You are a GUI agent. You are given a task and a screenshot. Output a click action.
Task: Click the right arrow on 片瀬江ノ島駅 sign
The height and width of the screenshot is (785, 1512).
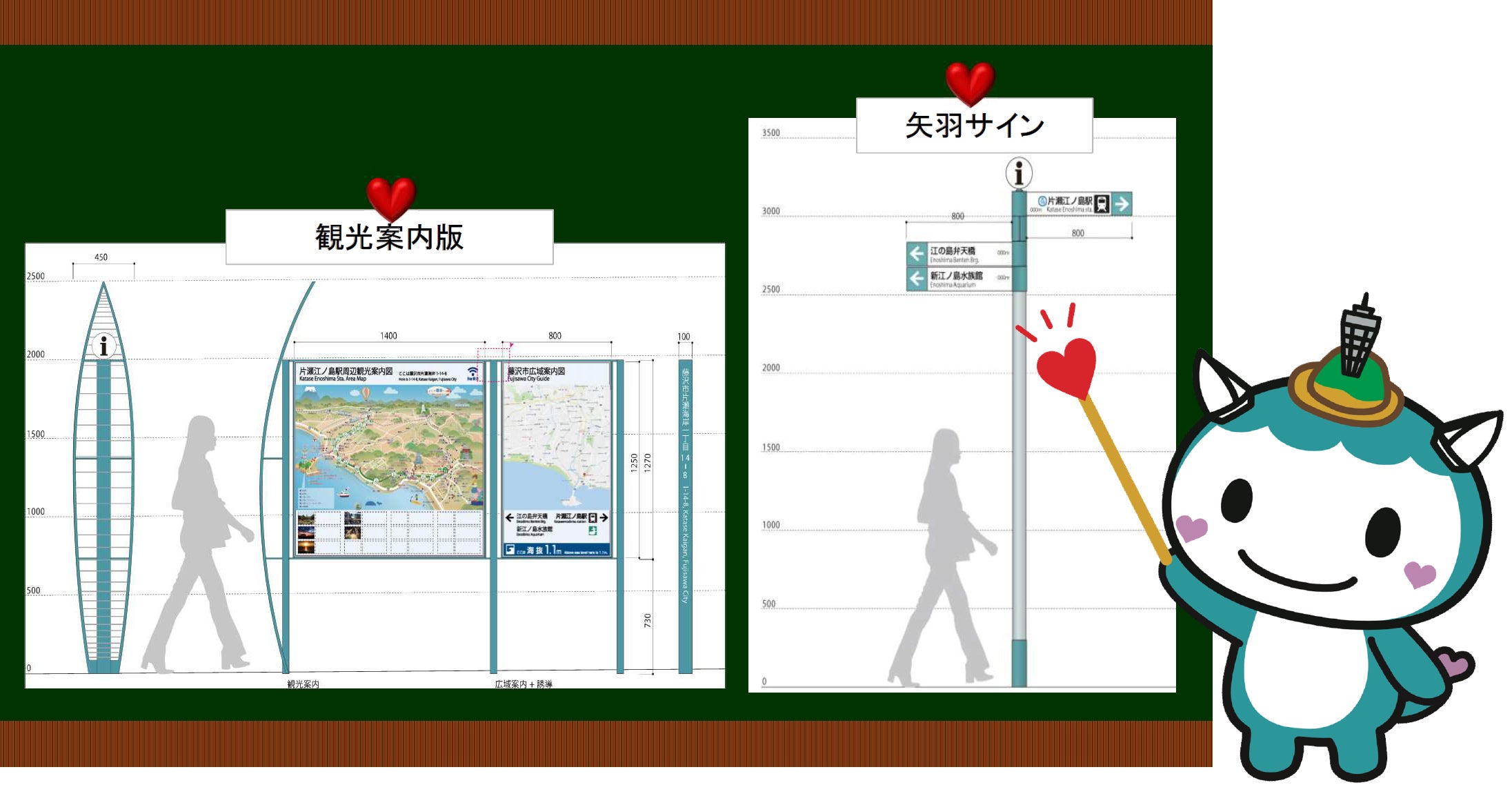pos(1122,204)
